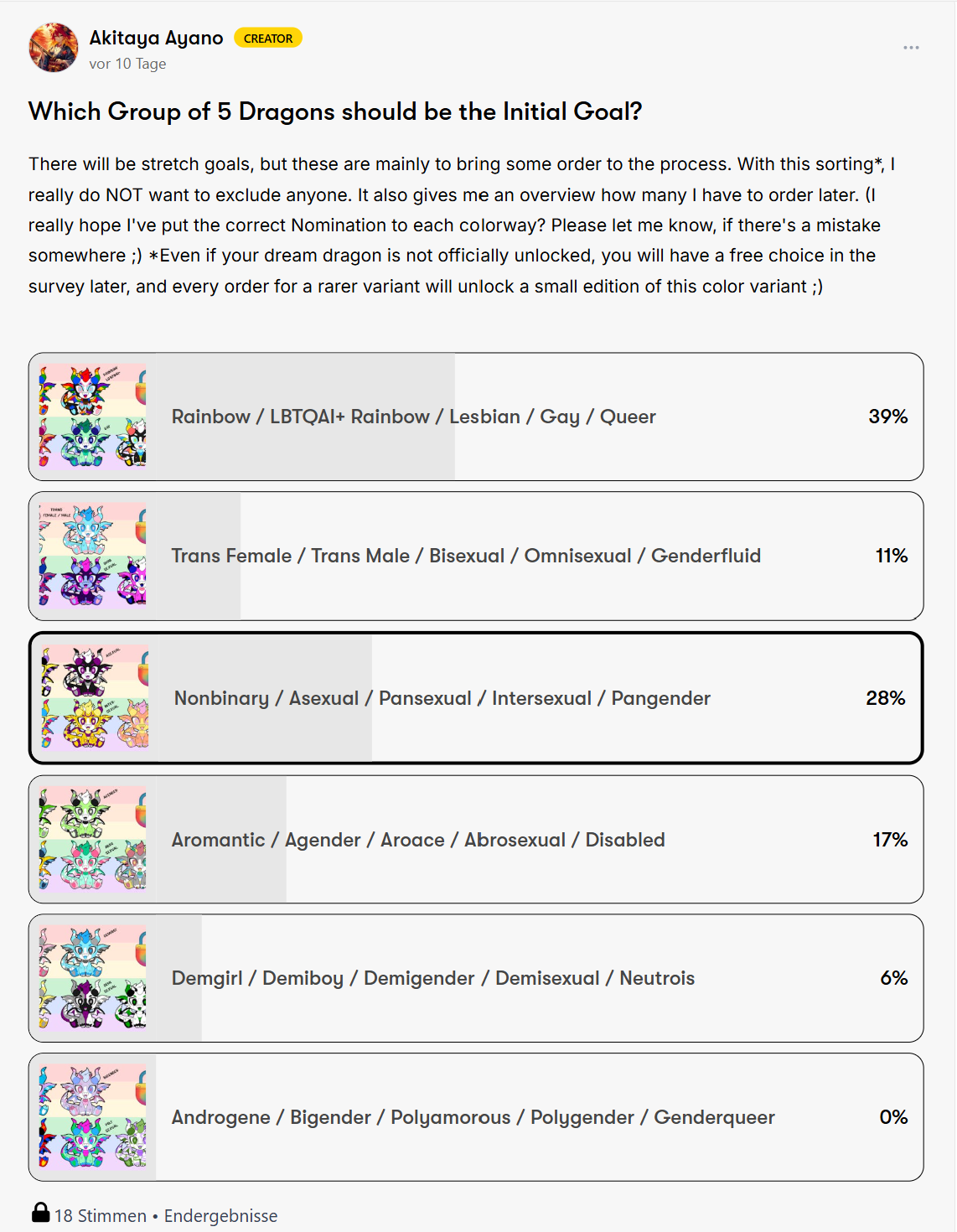
Task: View the Nonbinary dragons group thumbnail
Action: [95, 698]
